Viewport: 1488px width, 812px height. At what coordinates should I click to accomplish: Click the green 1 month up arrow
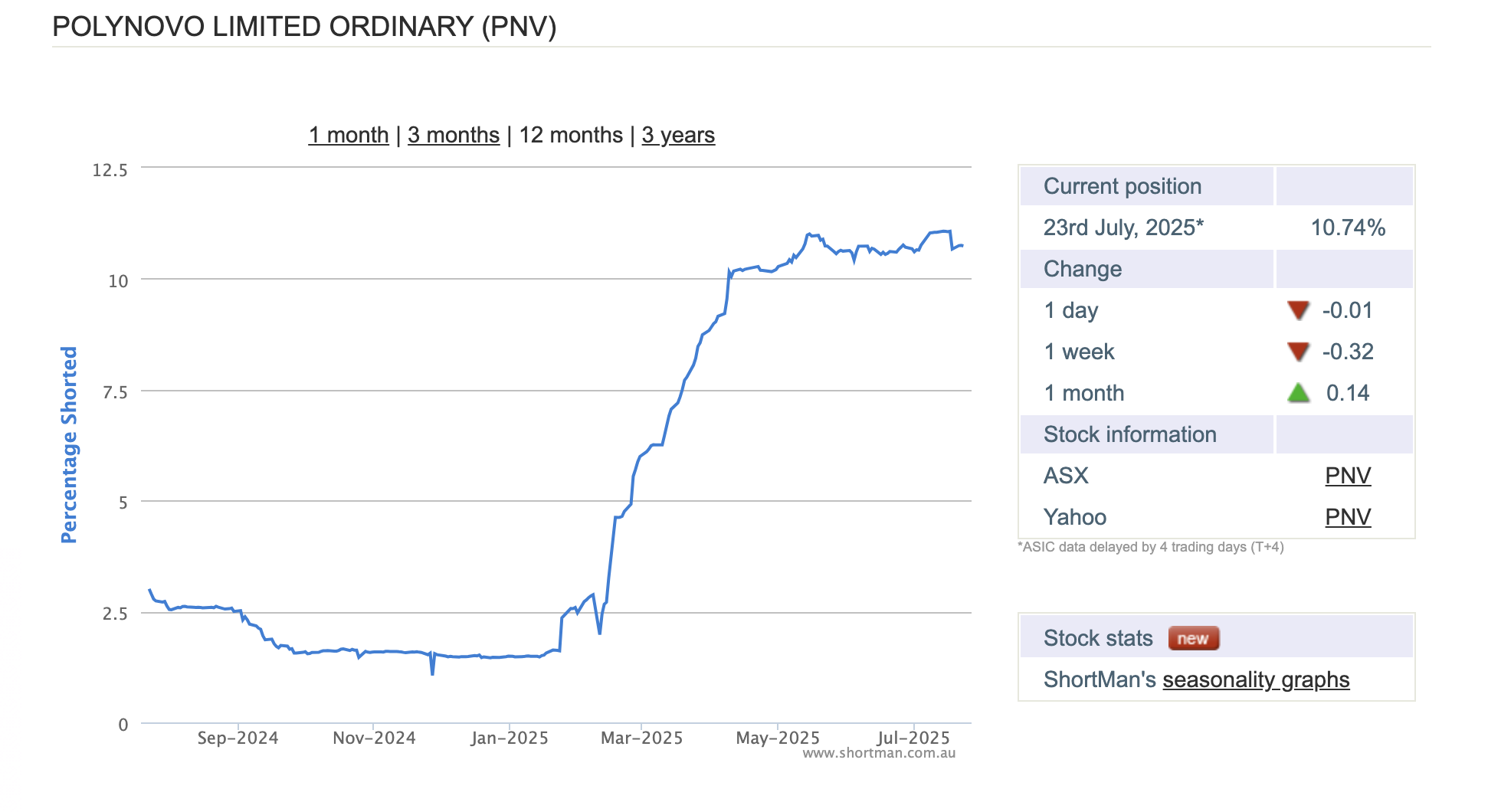[1298, 393]
